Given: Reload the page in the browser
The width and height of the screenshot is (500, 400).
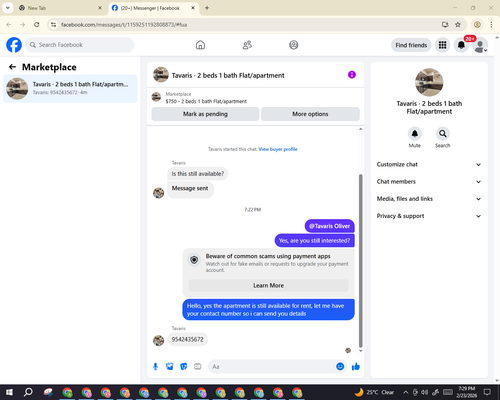Looking at the screenshot, I should [x=37, y=25].
